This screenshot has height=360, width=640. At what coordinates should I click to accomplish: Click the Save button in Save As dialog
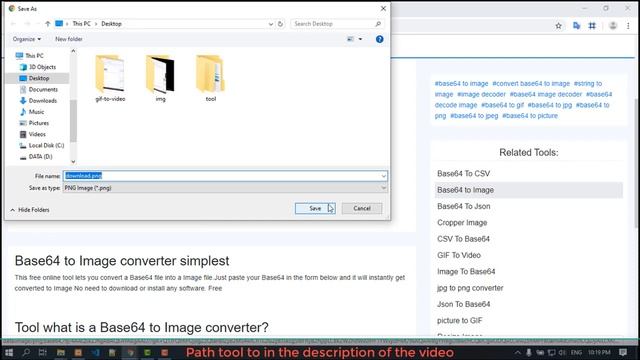(x=315, y=209)
